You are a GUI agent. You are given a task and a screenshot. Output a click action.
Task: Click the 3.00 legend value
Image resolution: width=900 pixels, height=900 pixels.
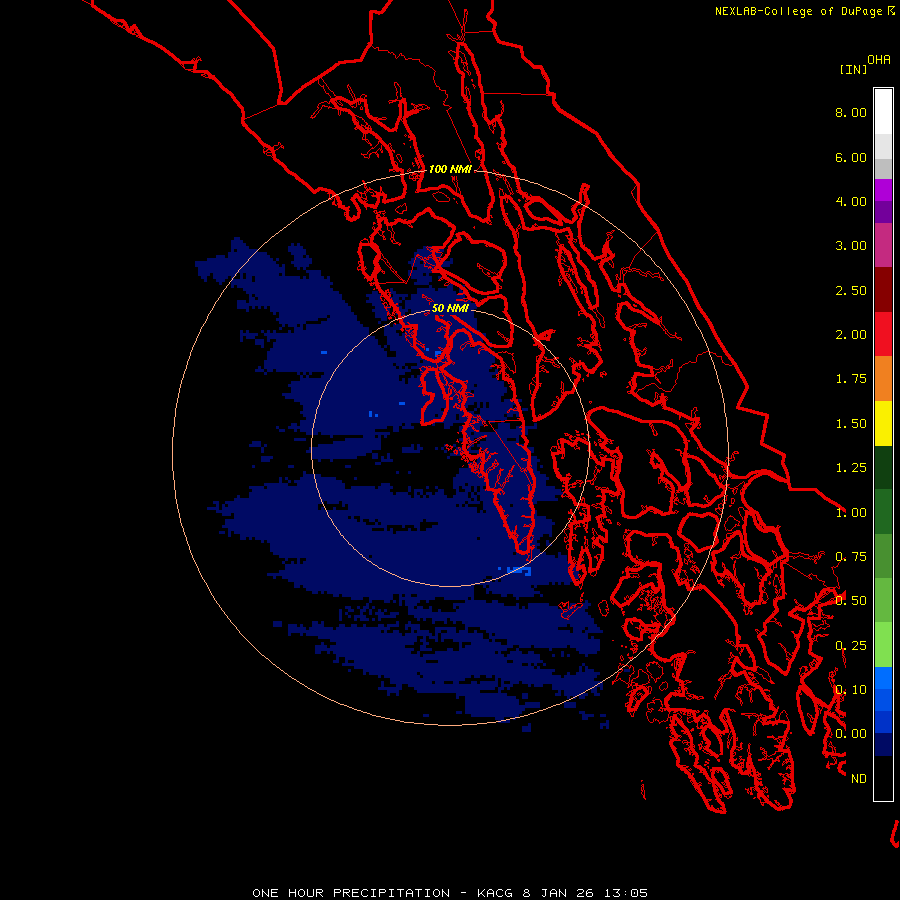(x=851, y=246)
